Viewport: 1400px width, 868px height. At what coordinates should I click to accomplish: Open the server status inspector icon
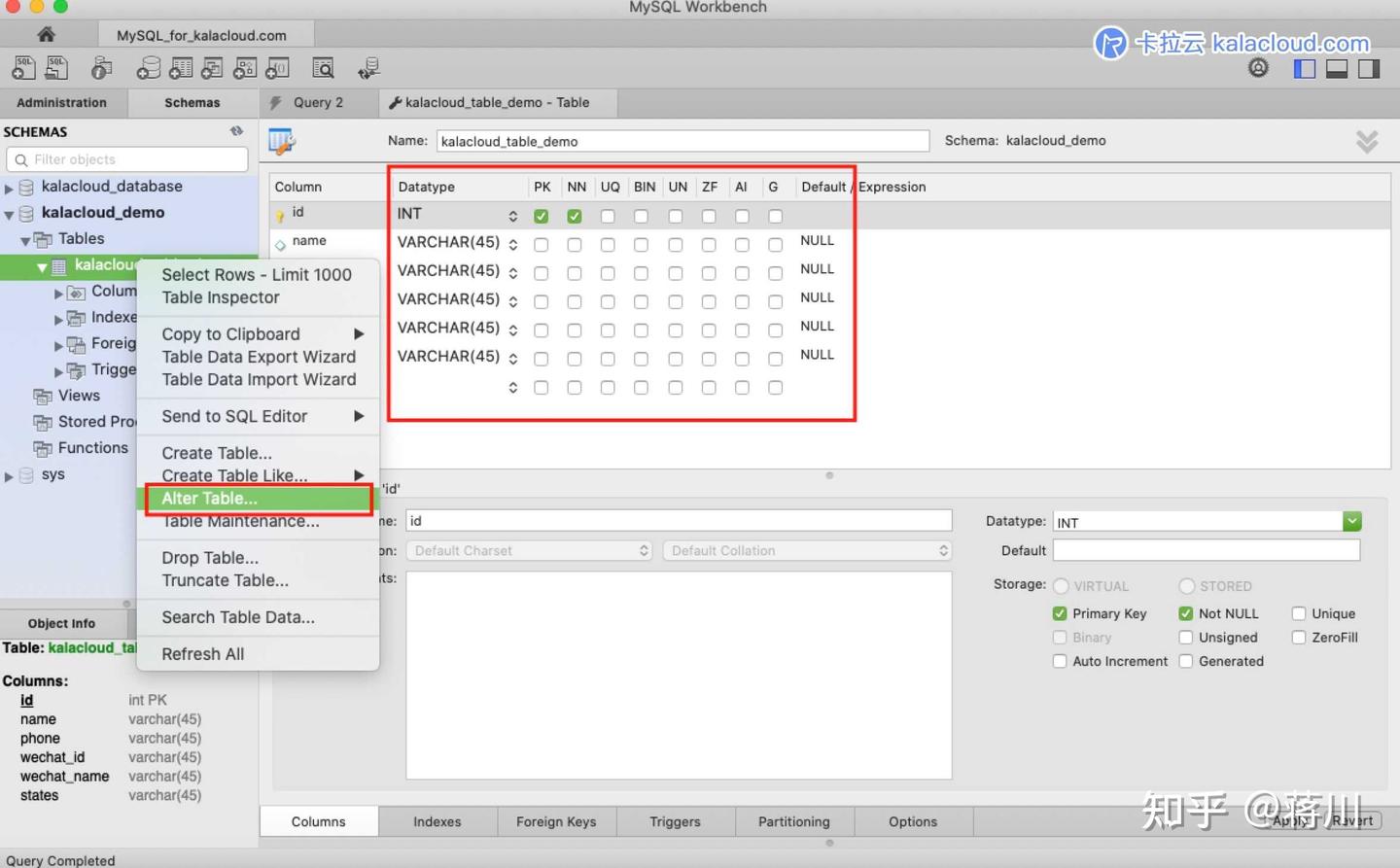click(100, 67)
